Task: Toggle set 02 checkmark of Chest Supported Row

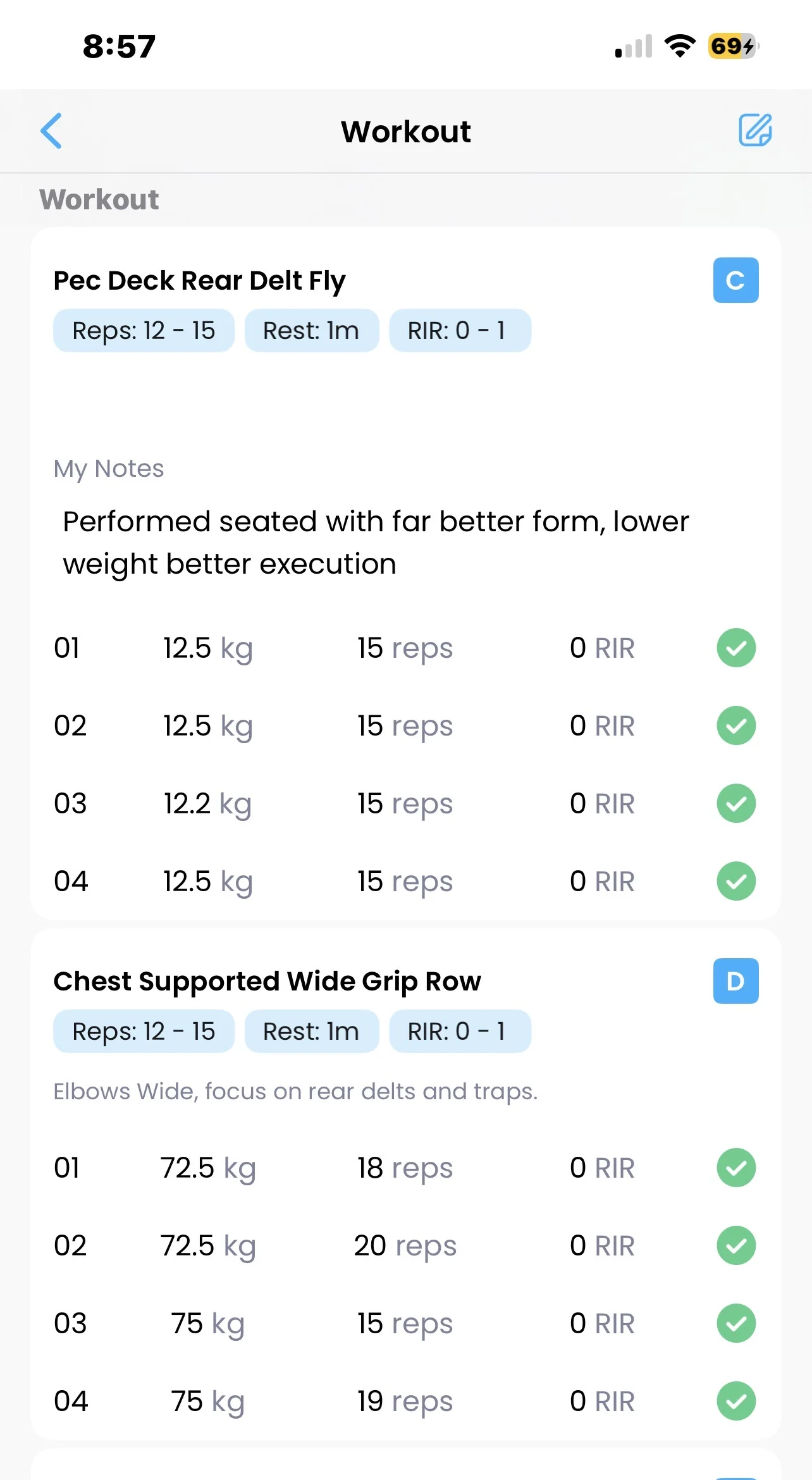Action: 736,1245
